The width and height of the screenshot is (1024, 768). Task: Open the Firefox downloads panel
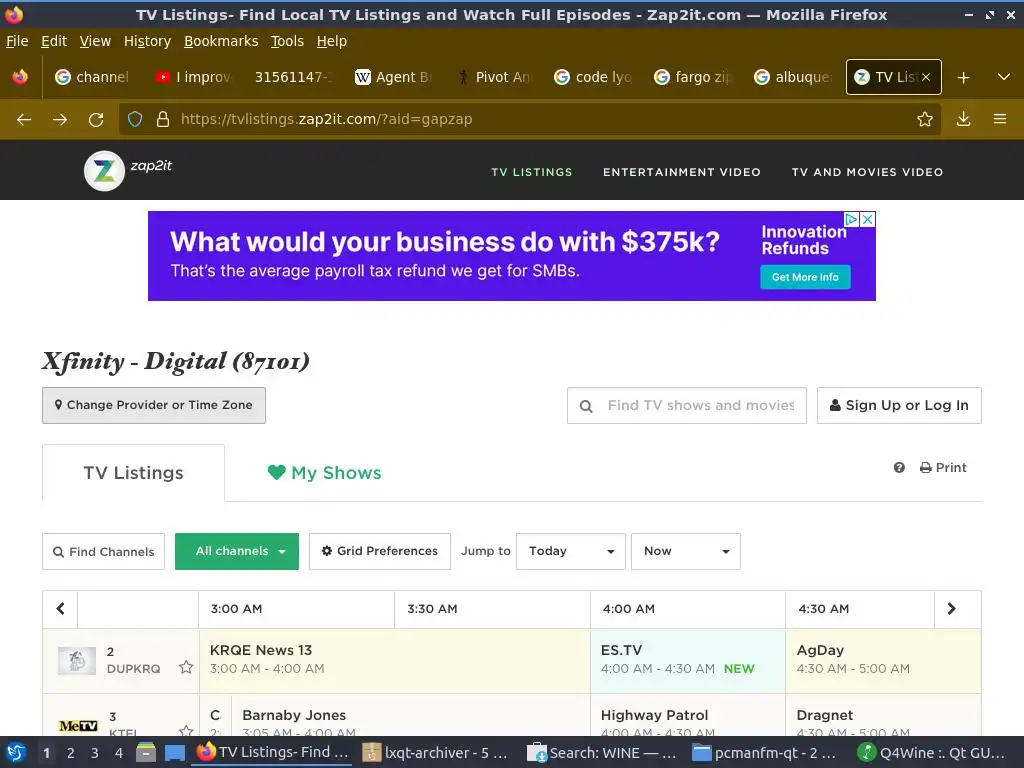coord(963,119)
